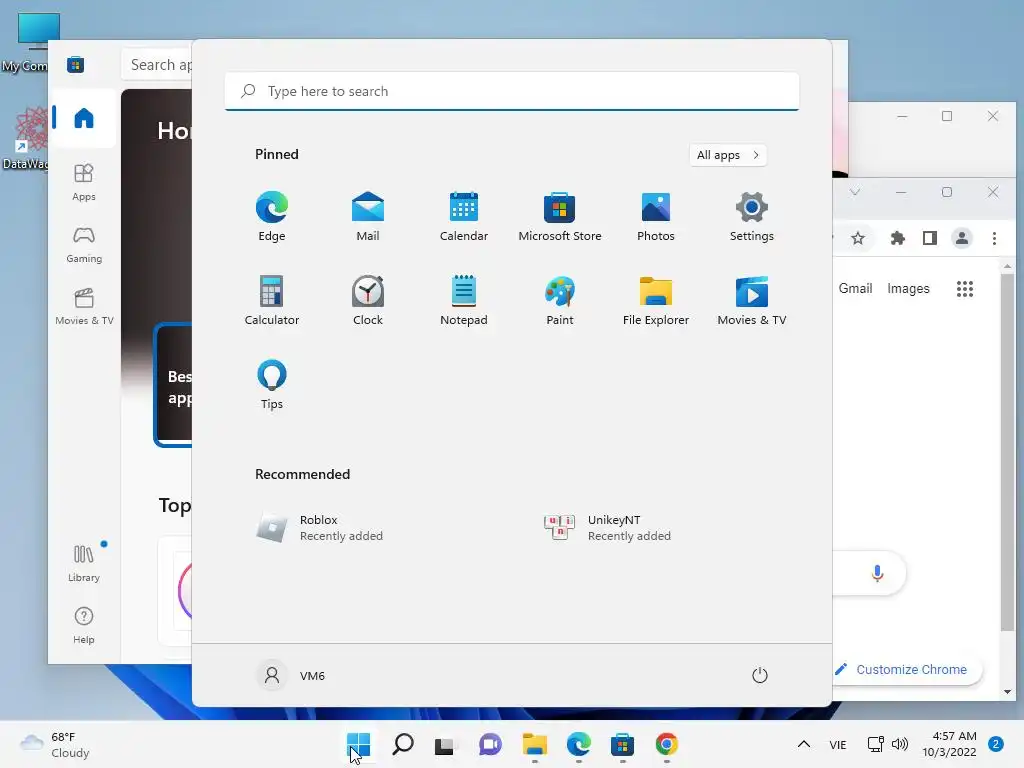Open Settings from pinned apps
The image size is (1024, 768).
tap(752, 217)
